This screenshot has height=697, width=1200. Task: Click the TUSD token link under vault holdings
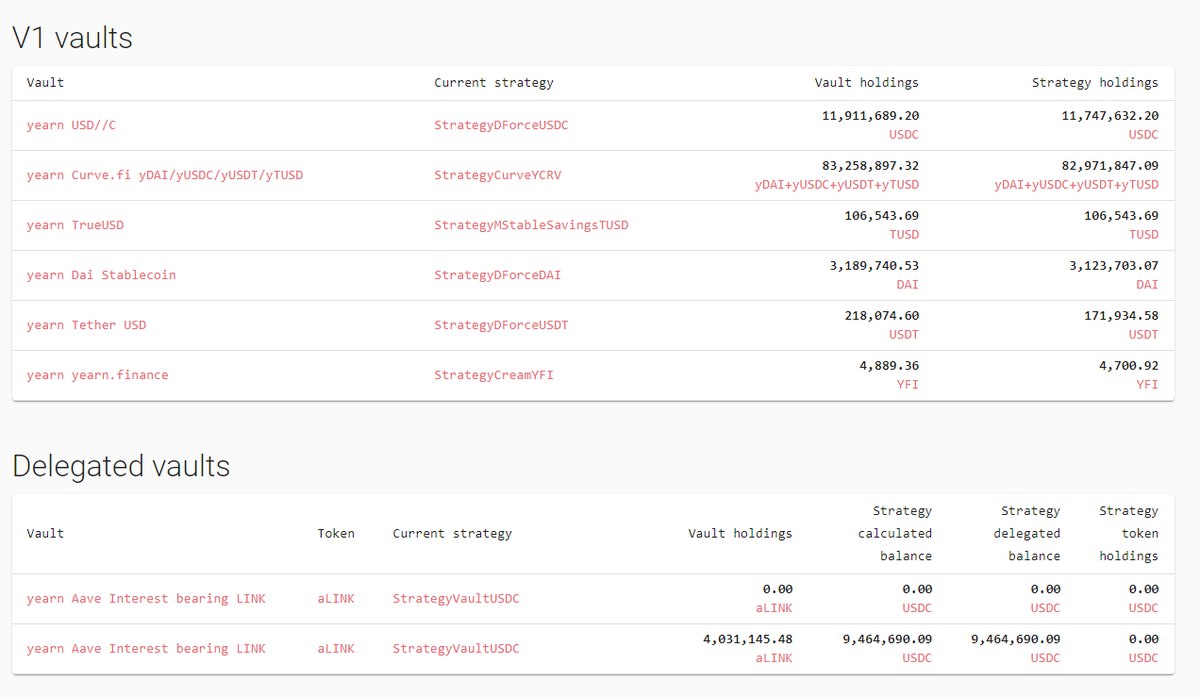coord(904,234)
